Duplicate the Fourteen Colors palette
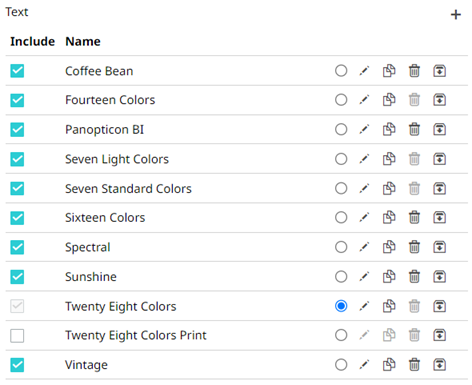The image size is (472, 385). (389, 100)
